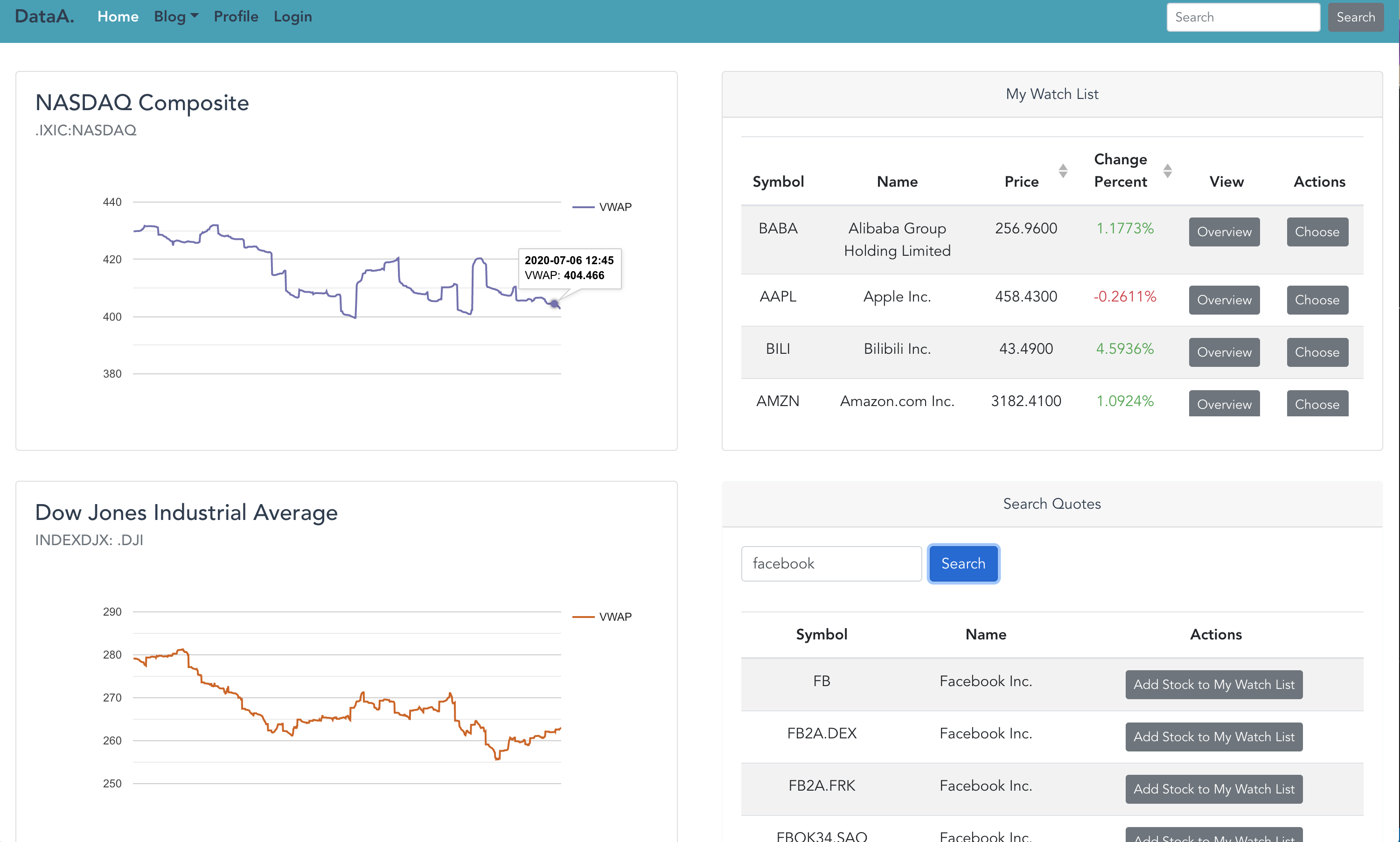Click the INDEXDJX: .DJI subtitle

pyautogui.click(x=89, y=540)
